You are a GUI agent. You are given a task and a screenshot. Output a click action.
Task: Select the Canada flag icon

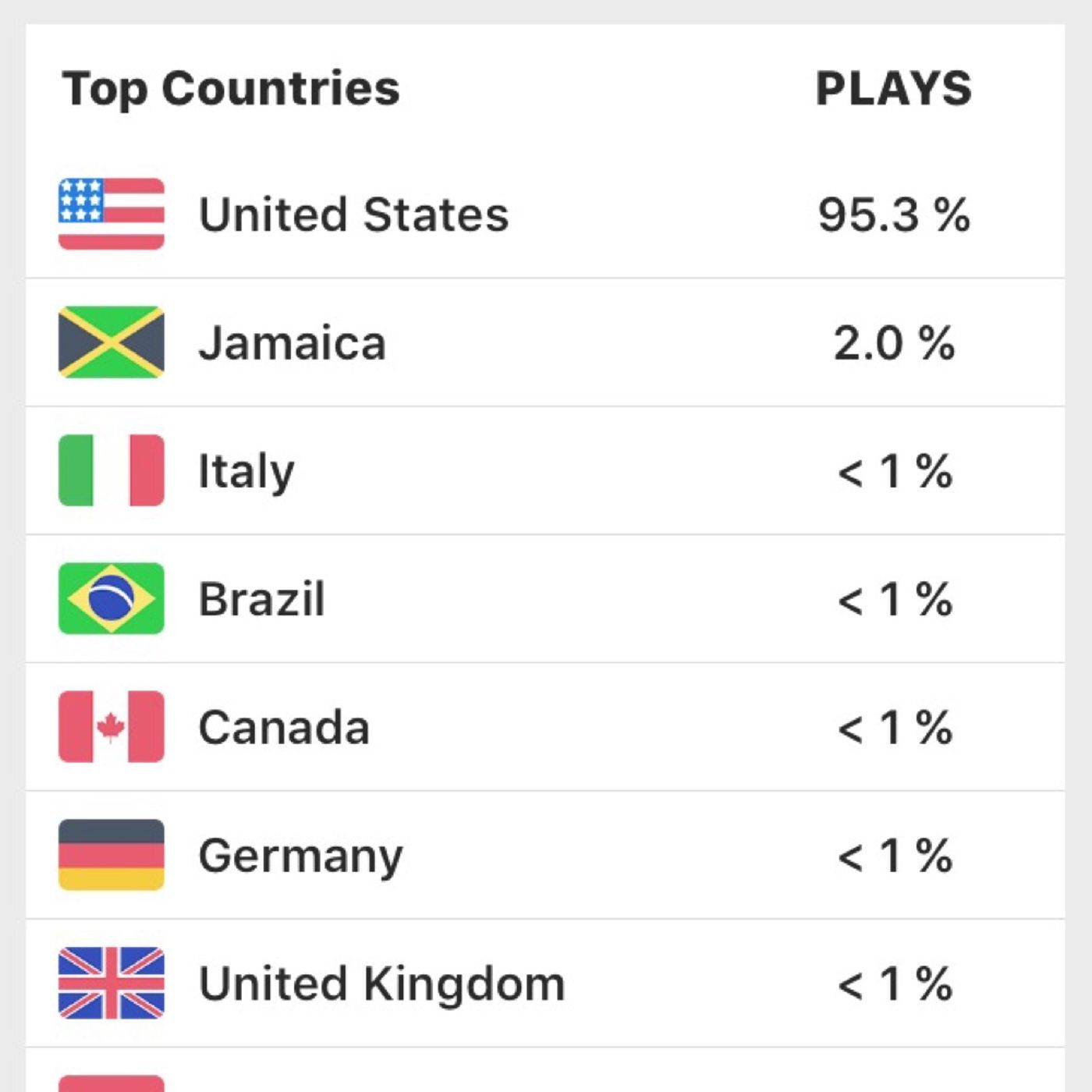click(112, 727)
